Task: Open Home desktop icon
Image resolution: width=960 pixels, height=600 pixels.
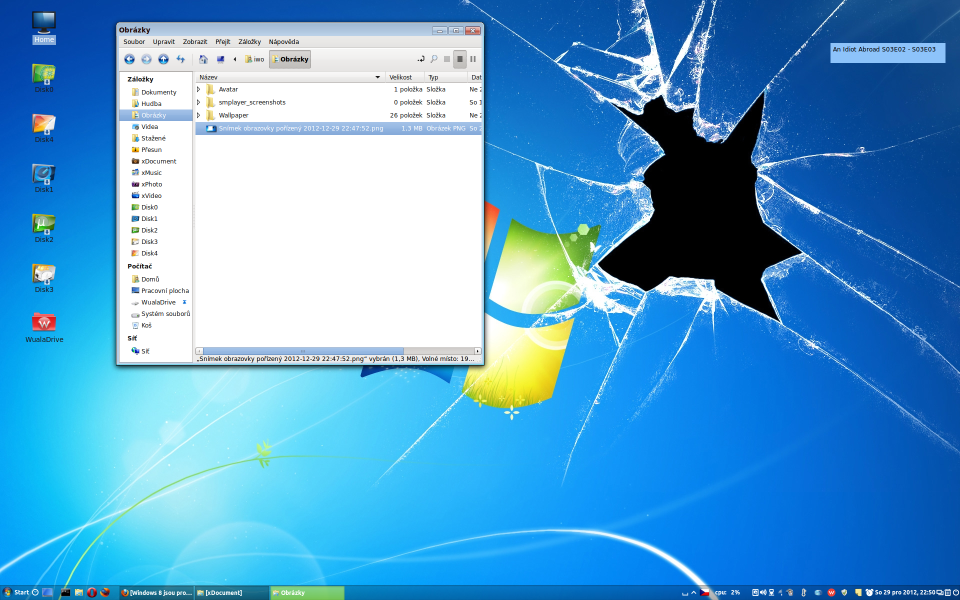Action: click(43, 28)
